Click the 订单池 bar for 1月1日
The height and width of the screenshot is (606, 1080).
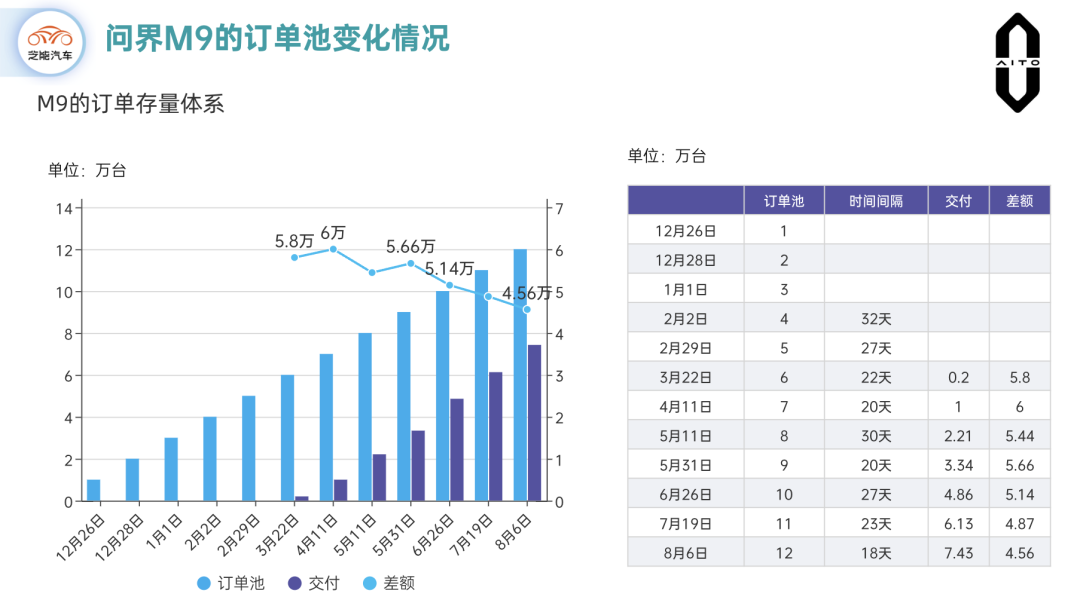[171, 470]
